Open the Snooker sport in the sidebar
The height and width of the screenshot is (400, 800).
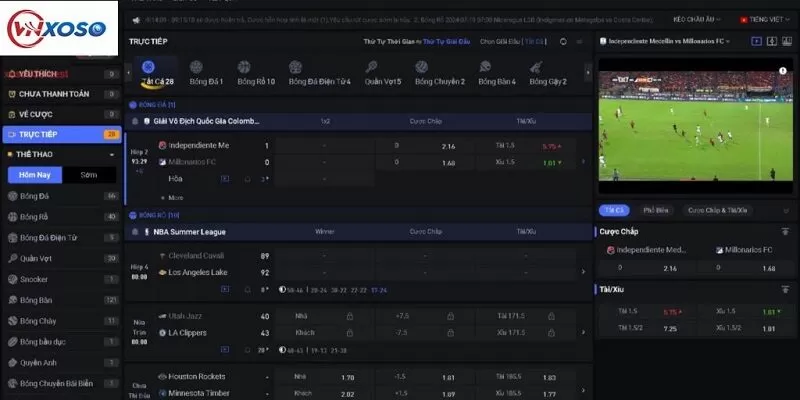(x=35, y=280)
